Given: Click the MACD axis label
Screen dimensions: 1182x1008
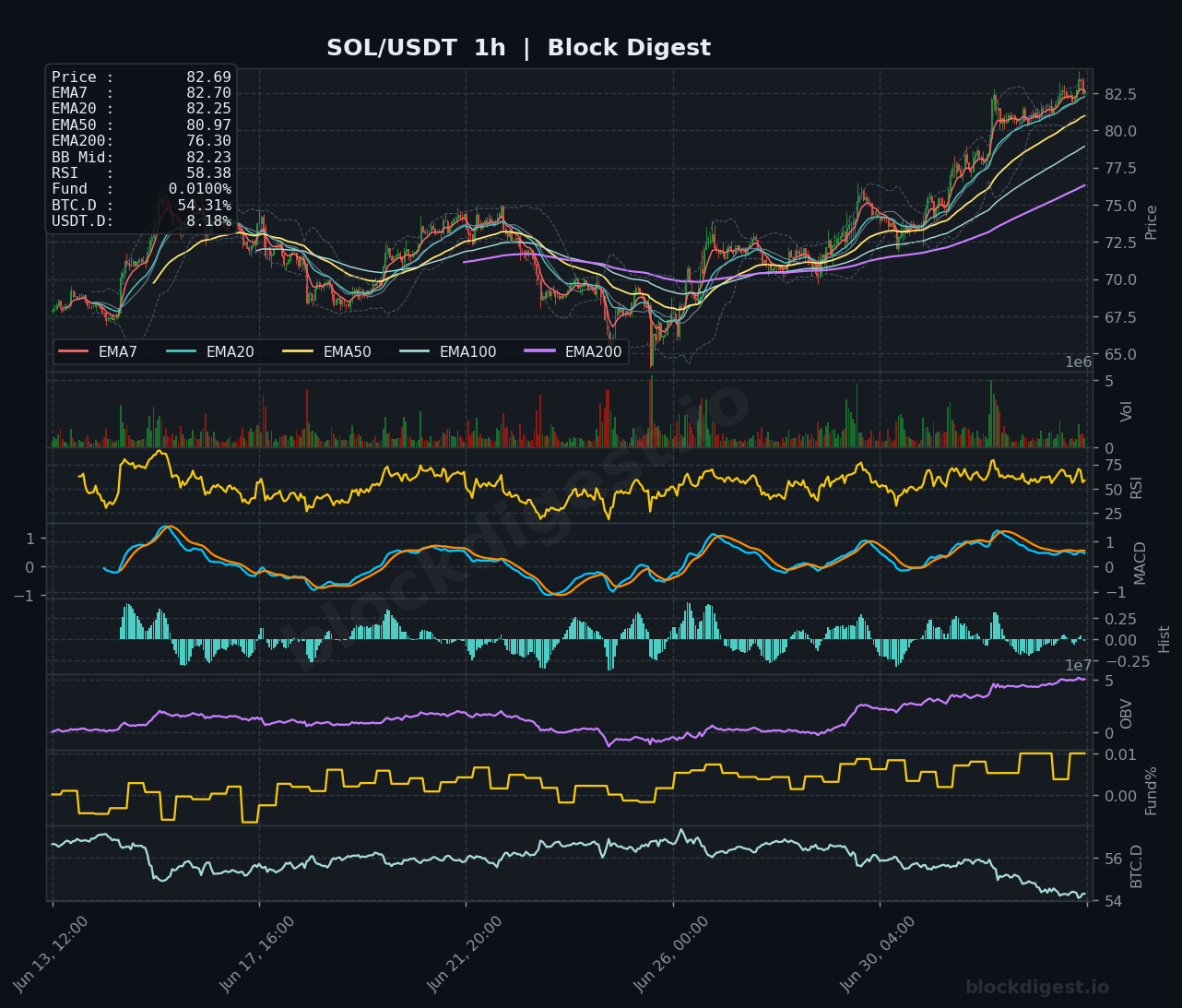Looking at the screenshot, I should click(x=1141, y=563).
